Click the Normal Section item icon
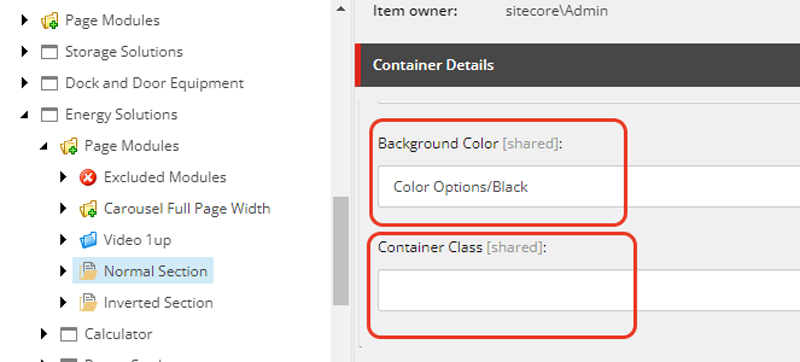The image size is (800, 362). tap(88, 271)
